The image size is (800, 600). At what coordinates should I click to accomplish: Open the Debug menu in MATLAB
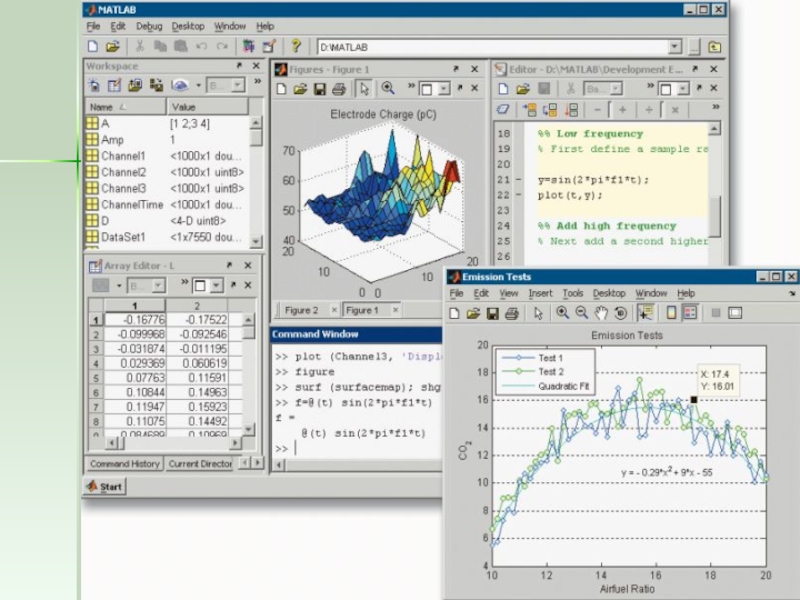click(x=149, y=26)
